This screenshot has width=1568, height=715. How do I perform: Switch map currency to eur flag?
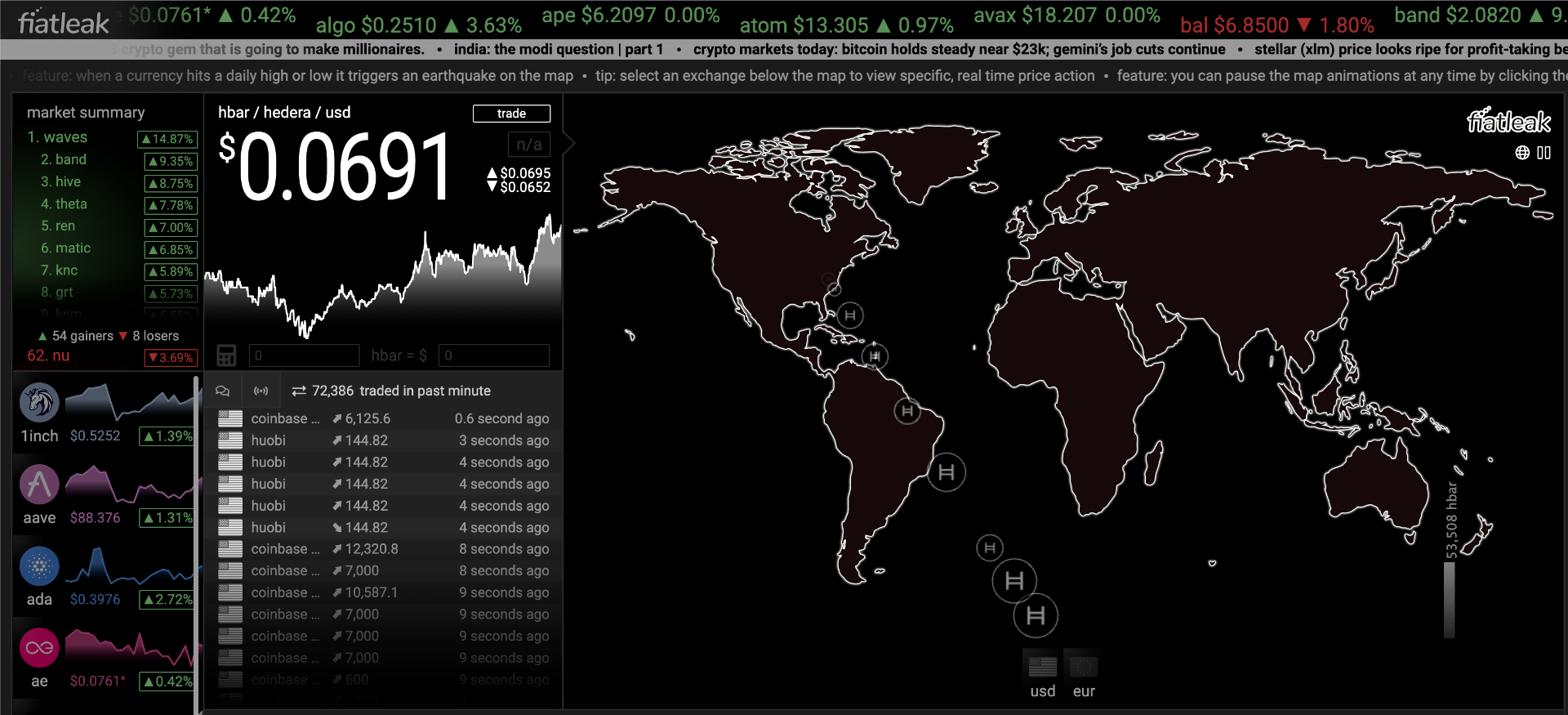(x=1084, y=668)
